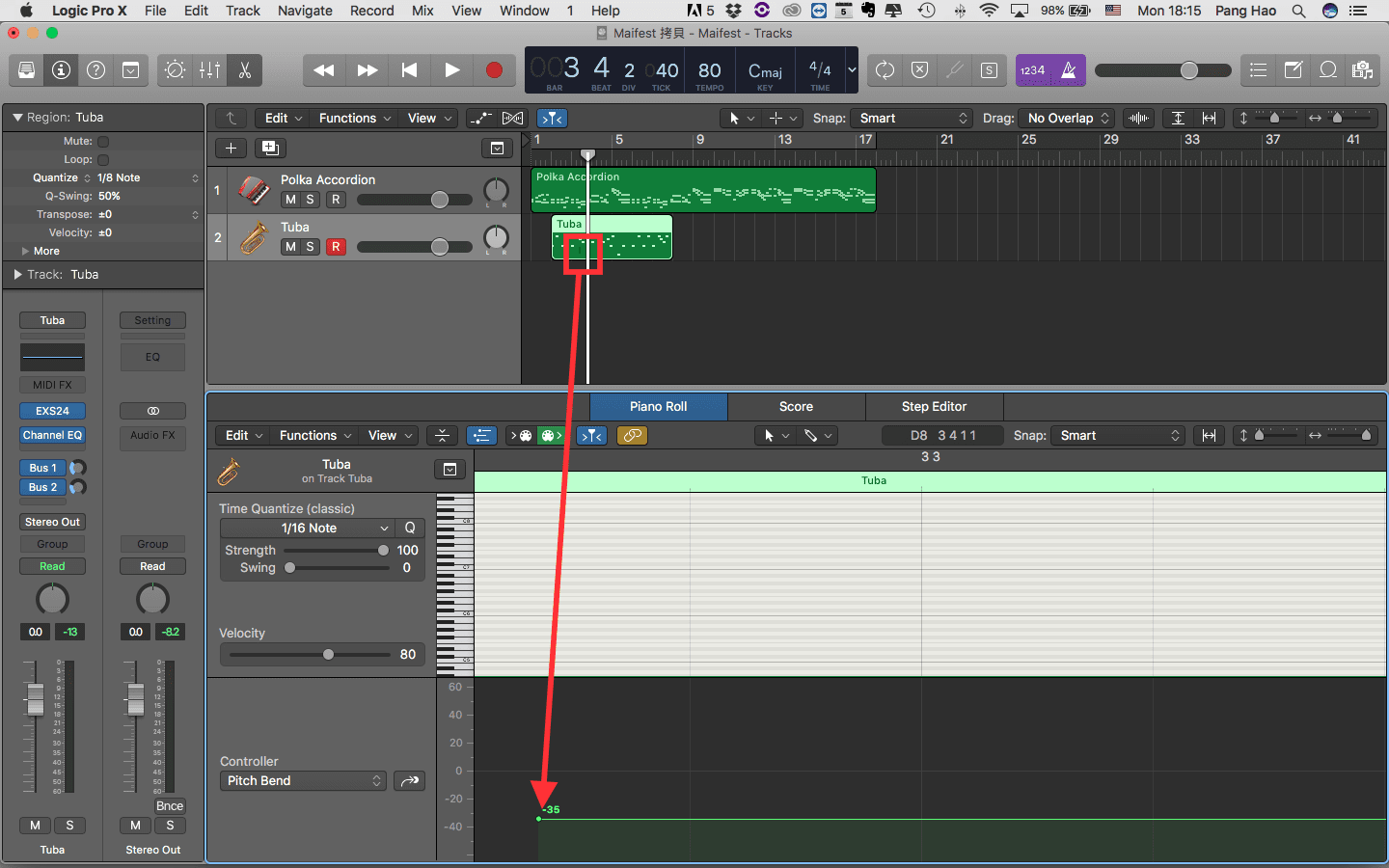Open Tracks area Snap Smart dropdown
1389x868 pixels.
pos(912,118)
